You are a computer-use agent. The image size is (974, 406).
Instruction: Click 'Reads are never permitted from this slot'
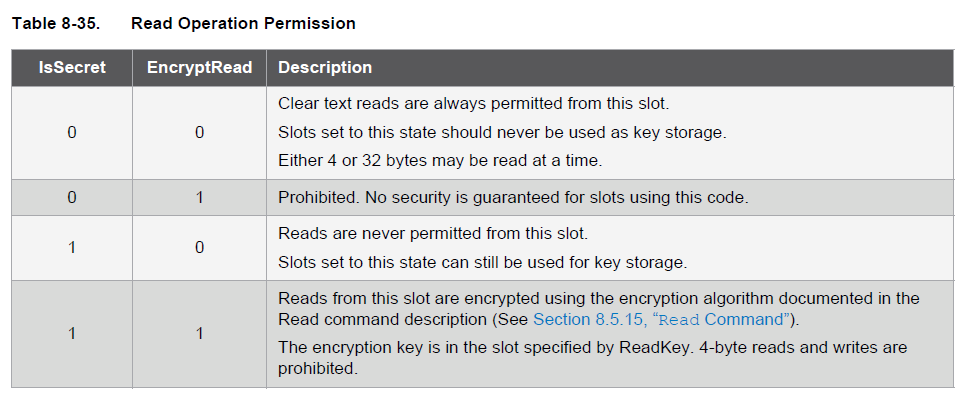click(433, 234)
